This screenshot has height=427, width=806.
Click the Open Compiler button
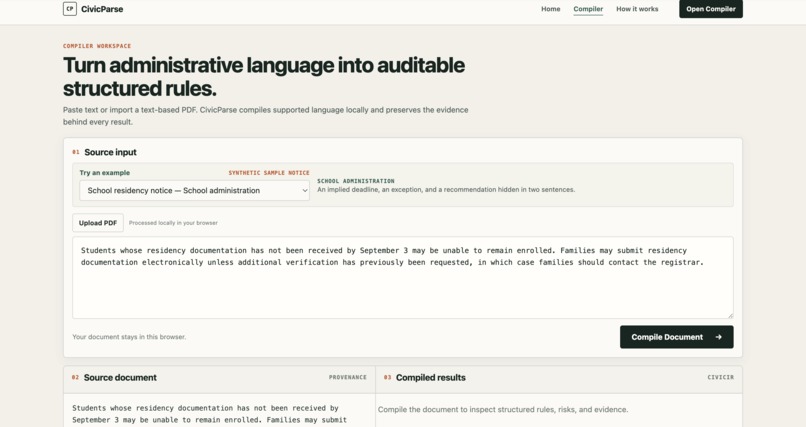(710, 9)
